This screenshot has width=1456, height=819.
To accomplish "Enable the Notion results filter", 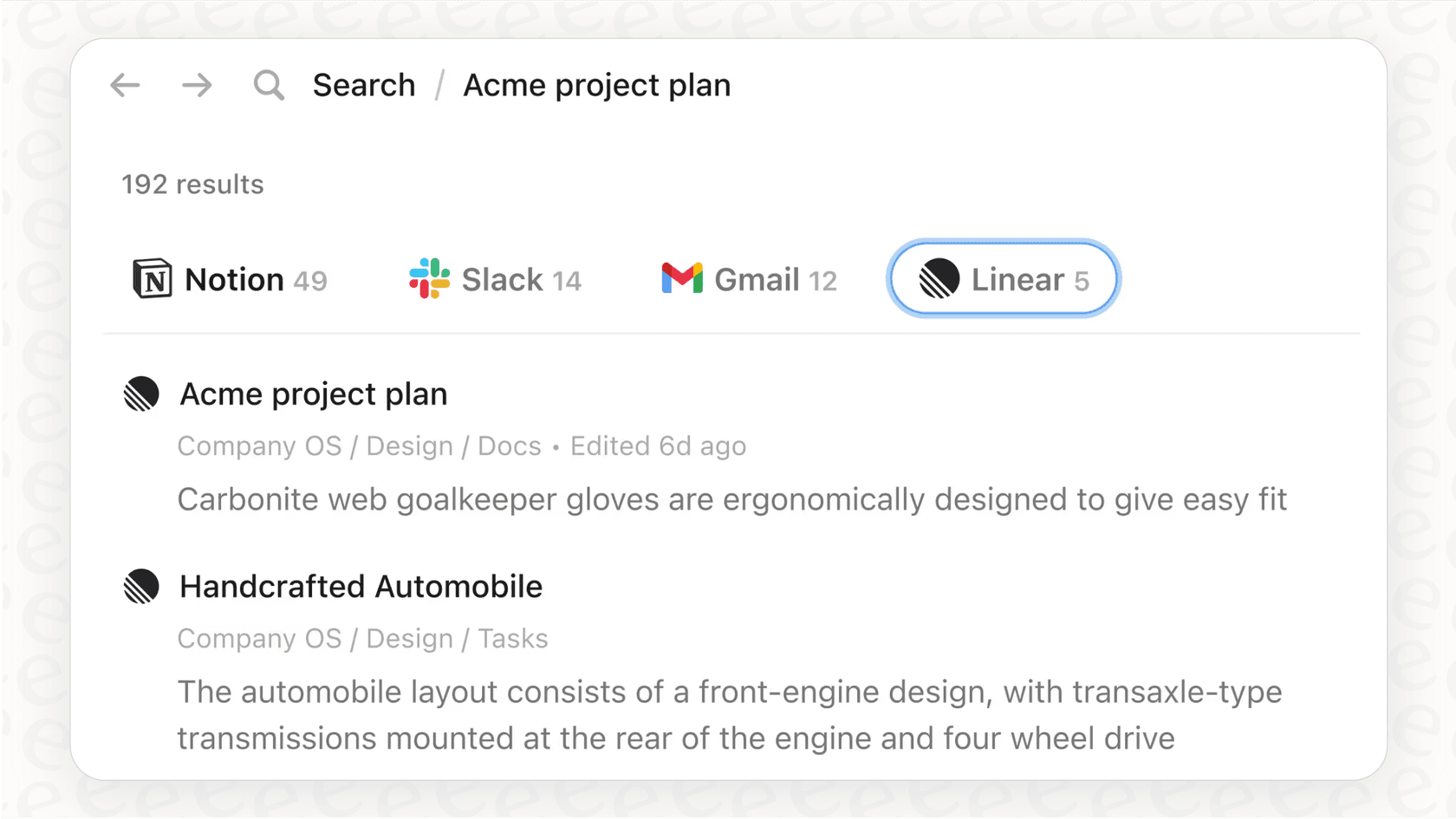I will tap(229, 279).
